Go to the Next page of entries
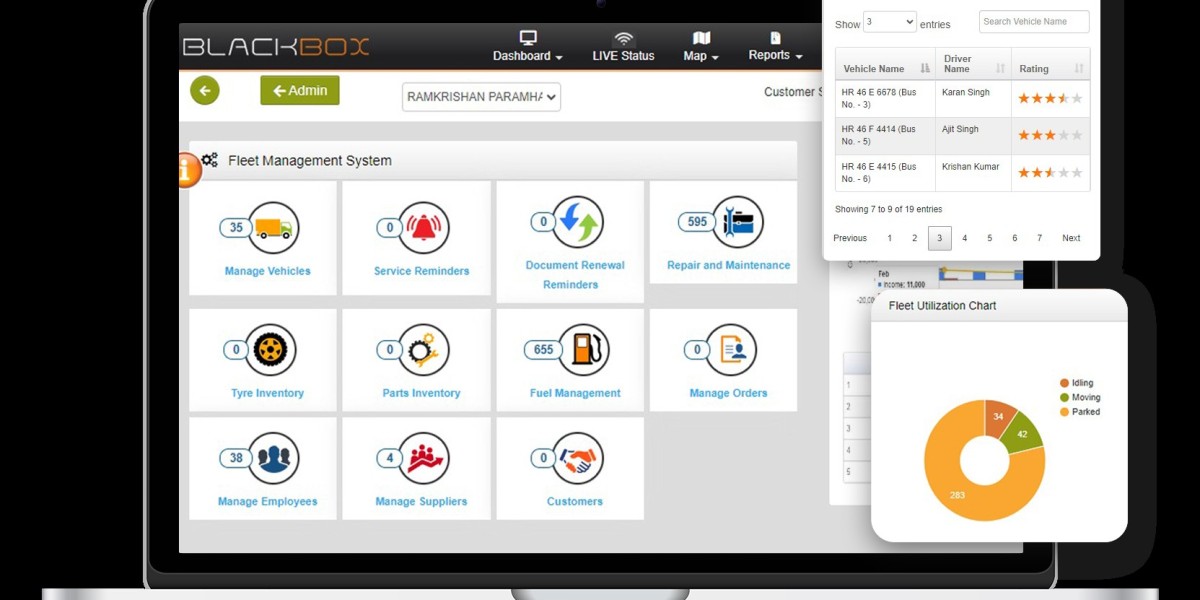 click(x=1071, y=238)
